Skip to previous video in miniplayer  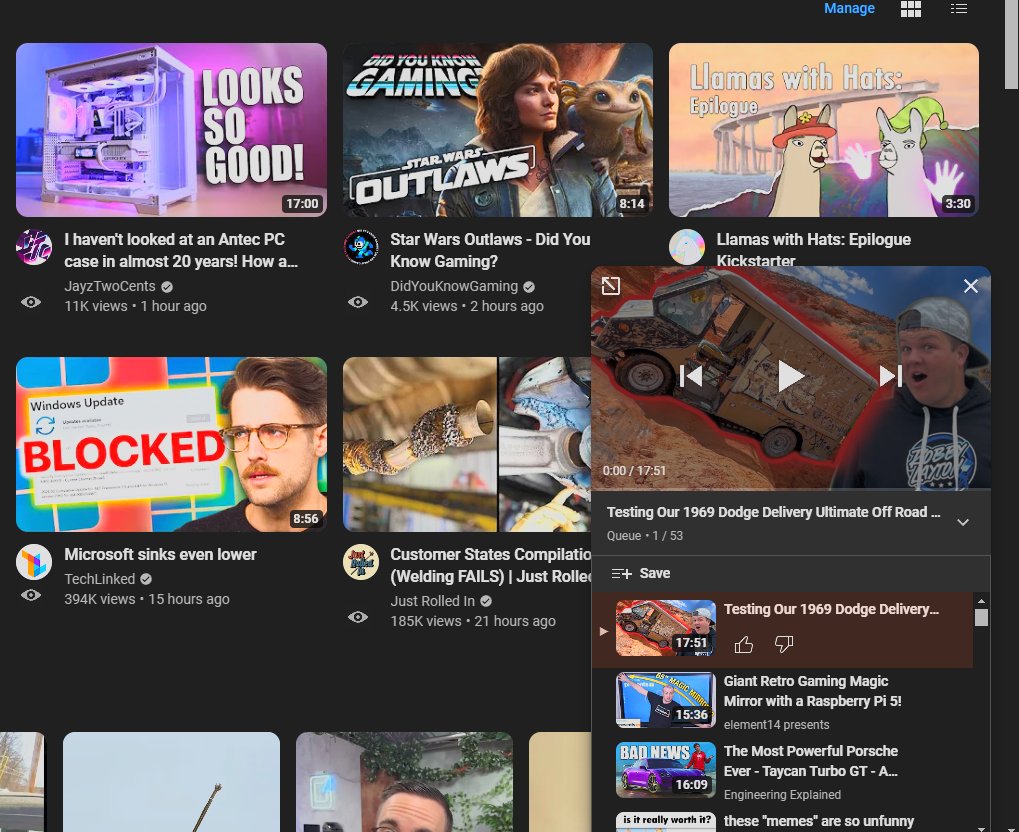691,376
